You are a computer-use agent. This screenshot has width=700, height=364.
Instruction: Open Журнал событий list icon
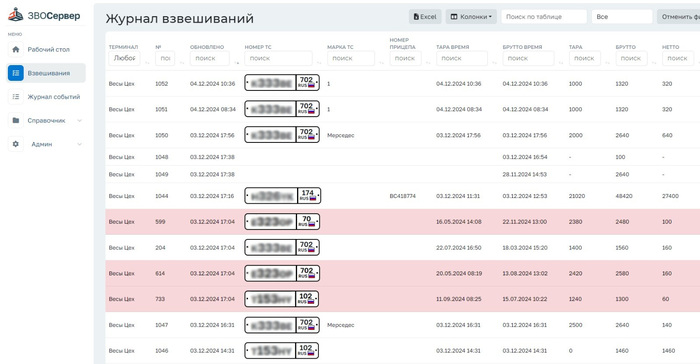coord(16,96)
